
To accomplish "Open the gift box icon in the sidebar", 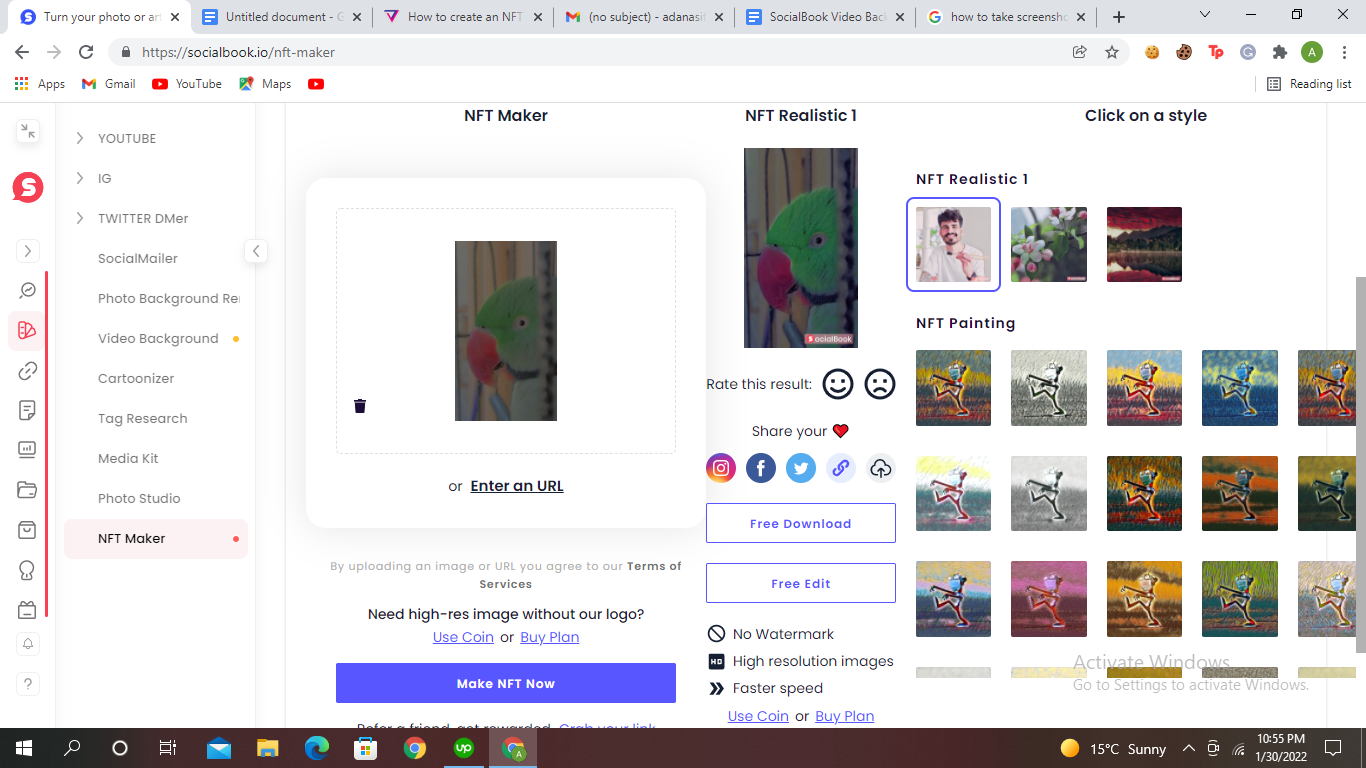I will pyautogui.click(x=28, y=610).
